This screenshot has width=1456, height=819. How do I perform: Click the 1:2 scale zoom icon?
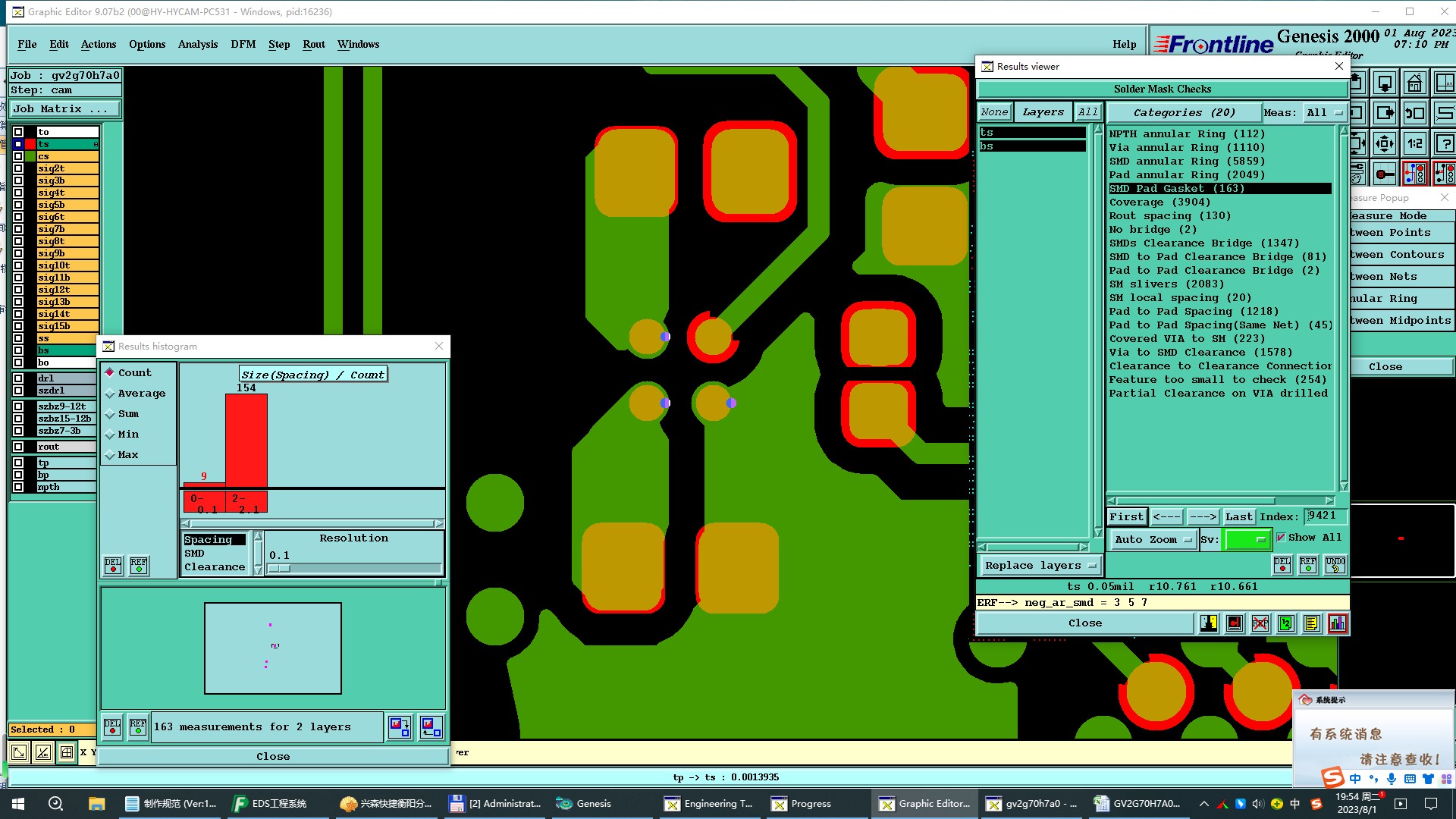1414,143
